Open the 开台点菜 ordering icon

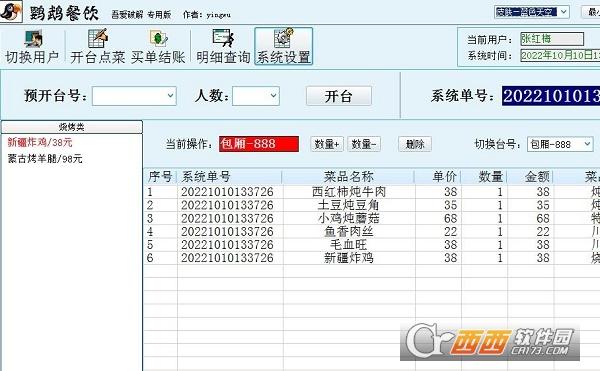tap(98, 47)
